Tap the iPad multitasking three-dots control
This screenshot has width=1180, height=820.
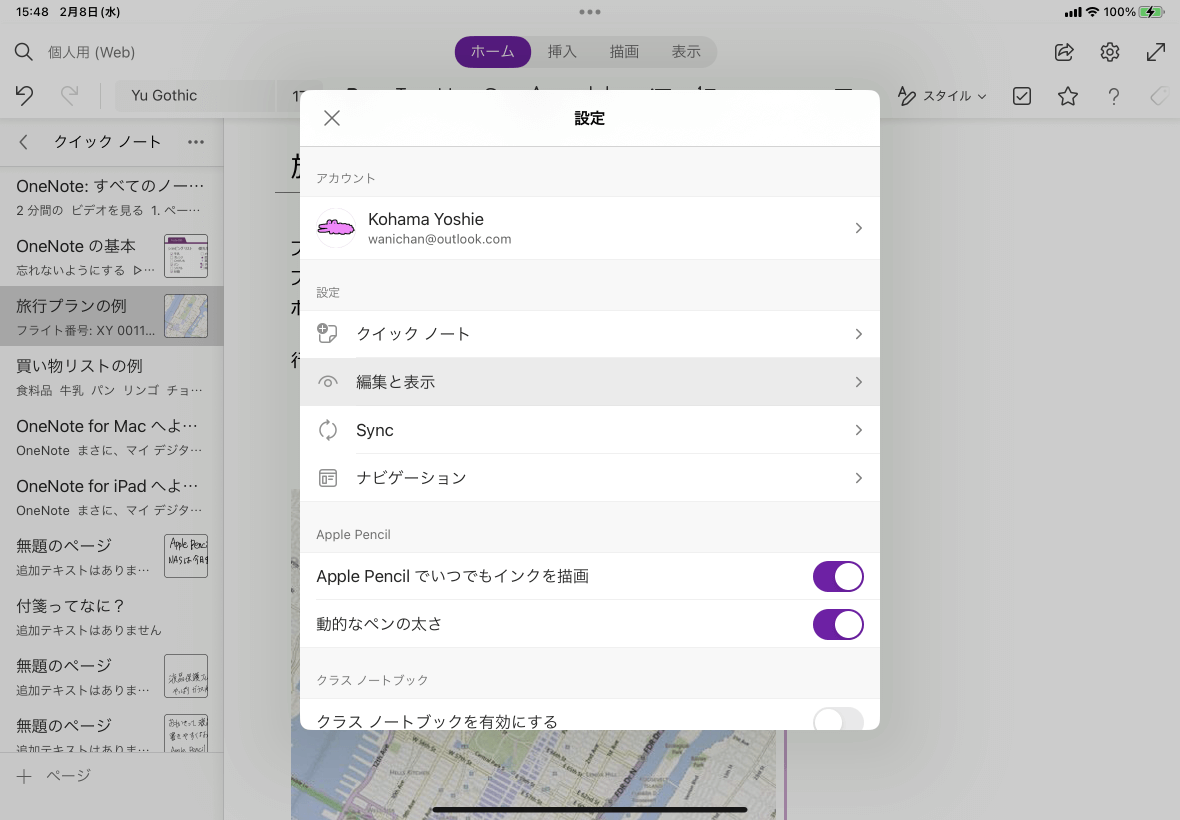coord(590,12)
